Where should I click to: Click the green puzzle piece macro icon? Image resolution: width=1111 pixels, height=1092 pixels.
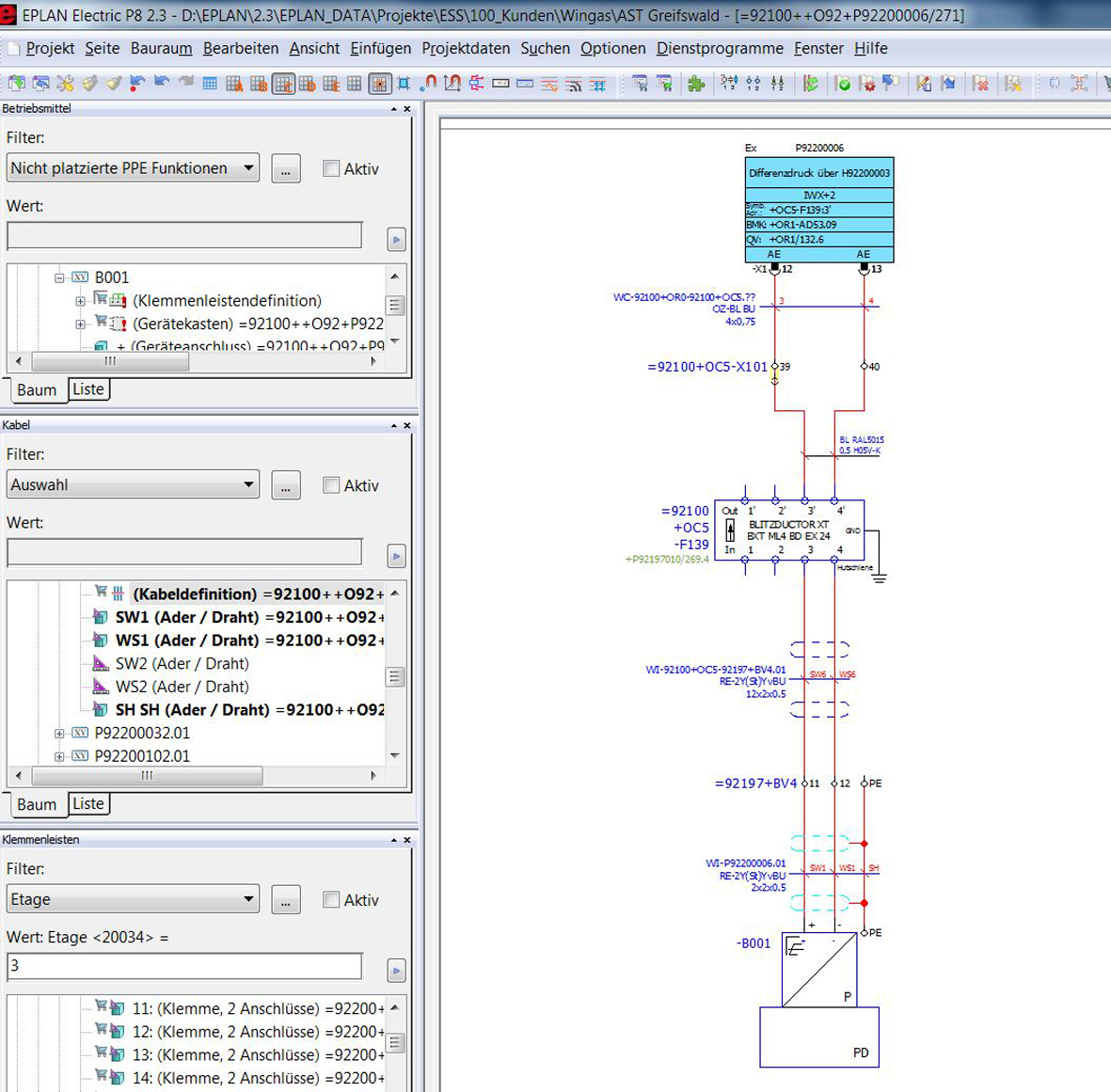point(696,84)
